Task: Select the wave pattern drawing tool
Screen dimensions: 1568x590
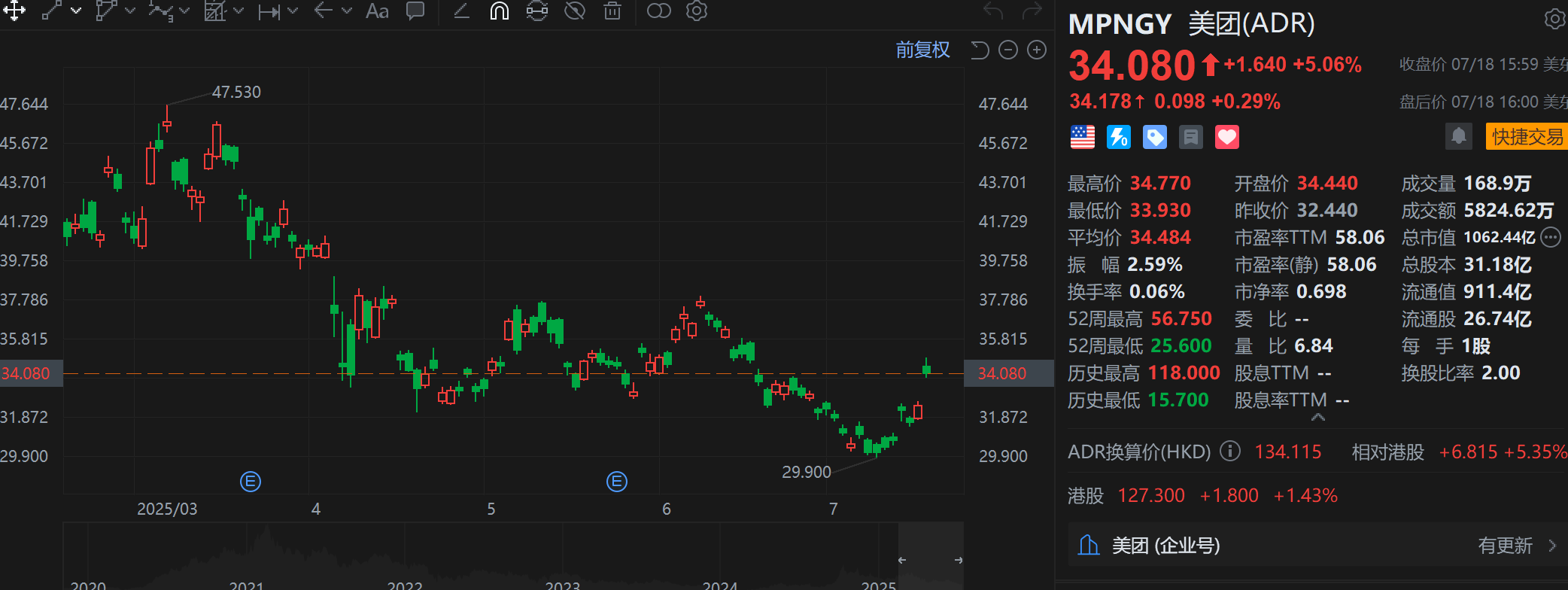Action: tap(161, 11)
